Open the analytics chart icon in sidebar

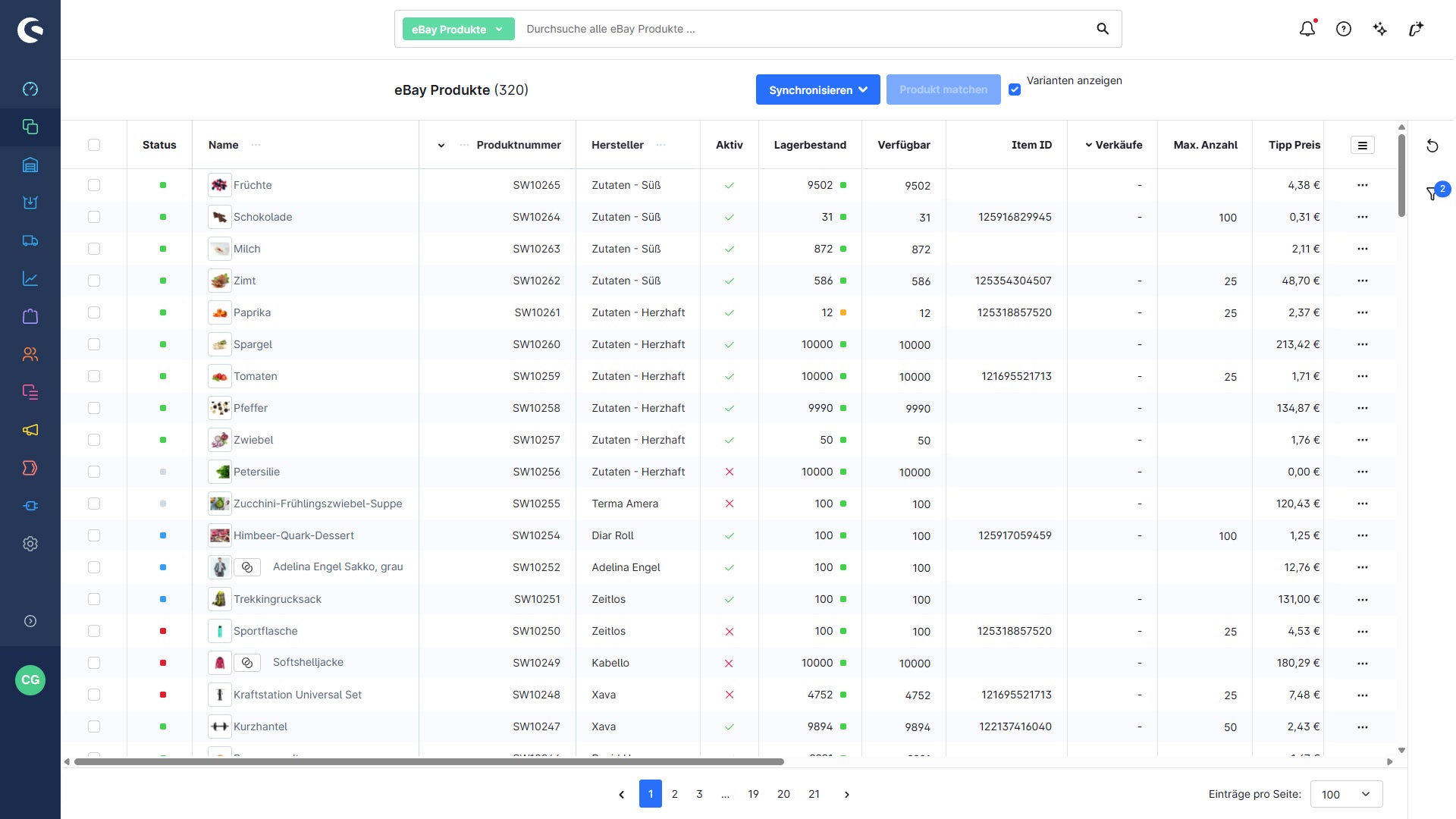tap(30, 278)
